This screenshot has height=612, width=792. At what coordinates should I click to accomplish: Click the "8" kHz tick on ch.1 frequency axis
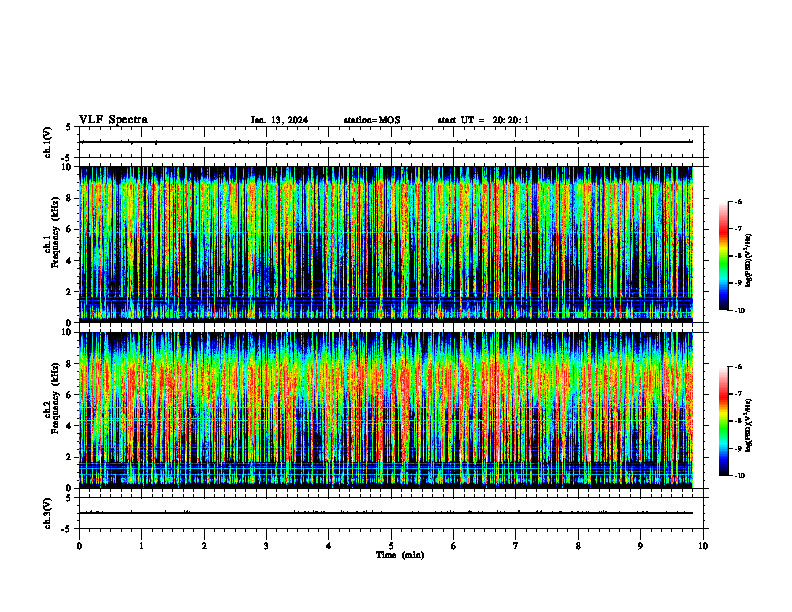tap(70, 198)
